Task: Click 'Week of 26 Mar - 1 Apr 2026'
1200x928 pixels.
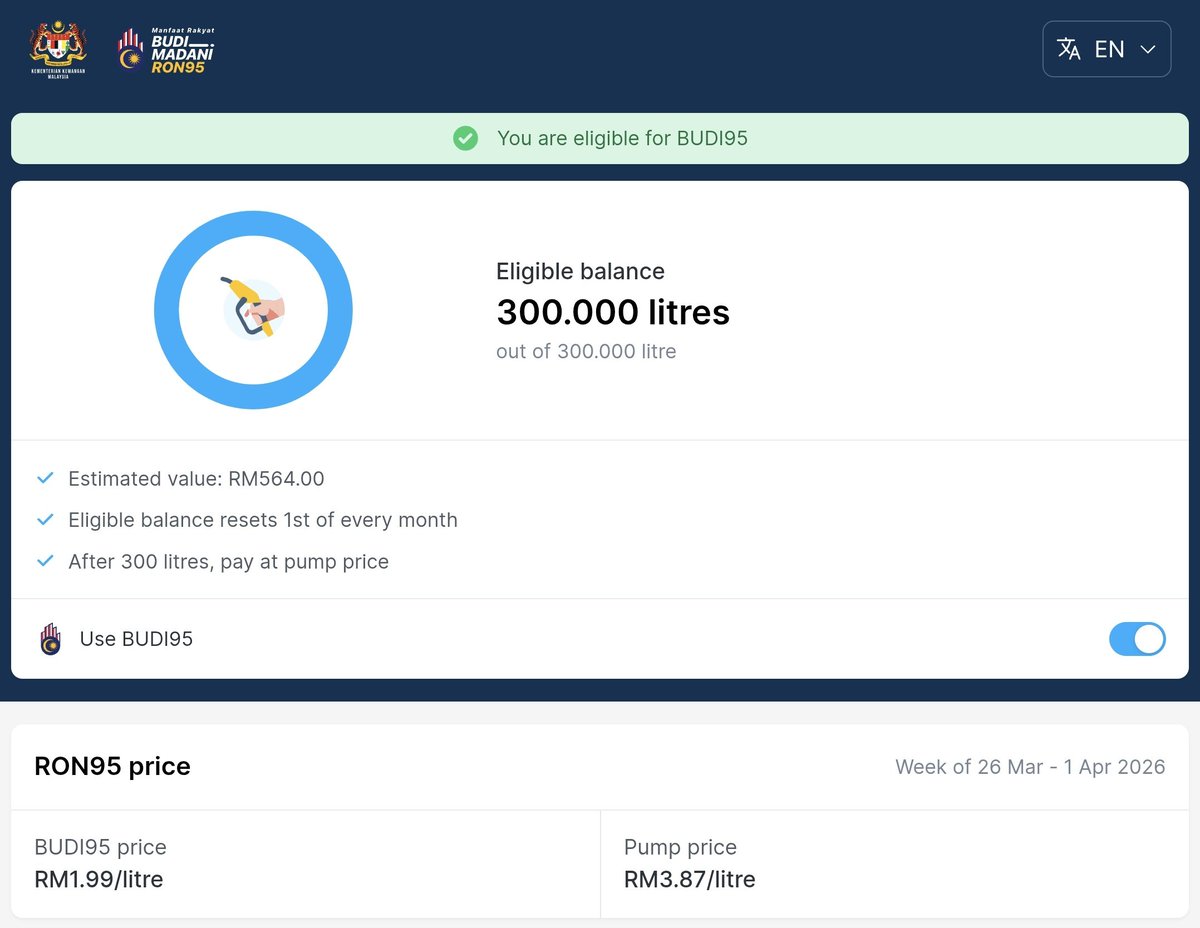Action: coord(1030,767)
